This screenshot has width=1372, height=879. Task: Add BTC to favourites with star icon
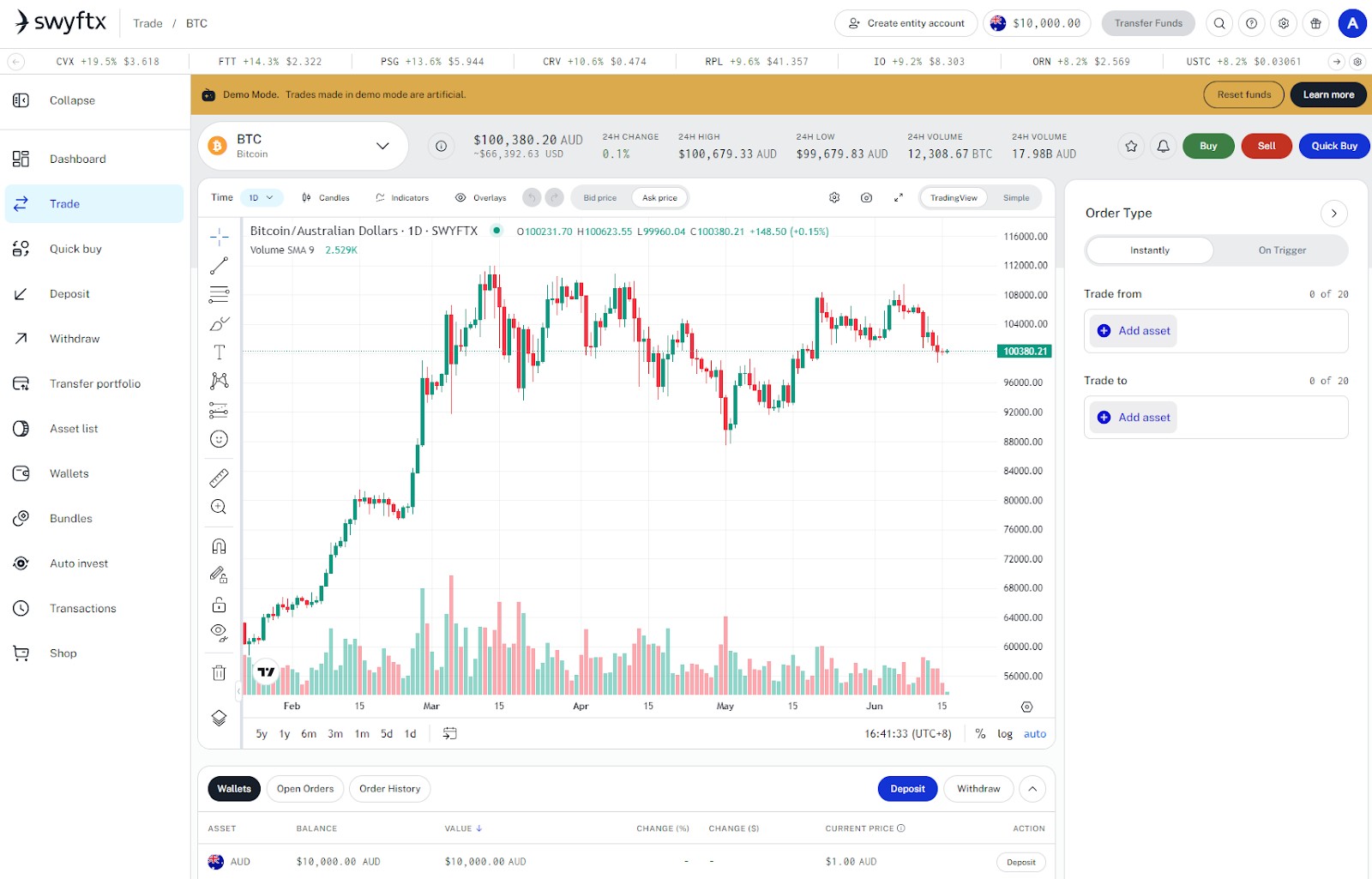(1131, 146)
